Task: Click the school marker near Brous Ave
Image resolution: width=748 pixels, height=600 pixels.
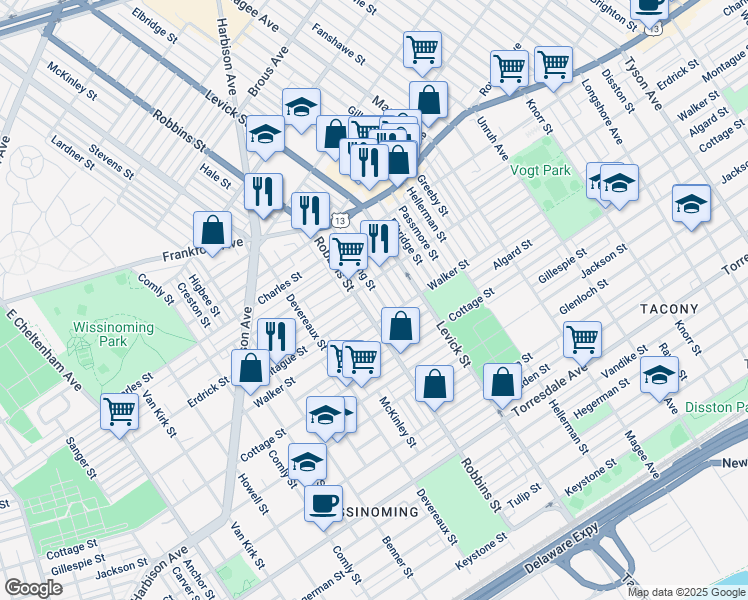Action: pyautogui.click(x=301, y=108)
